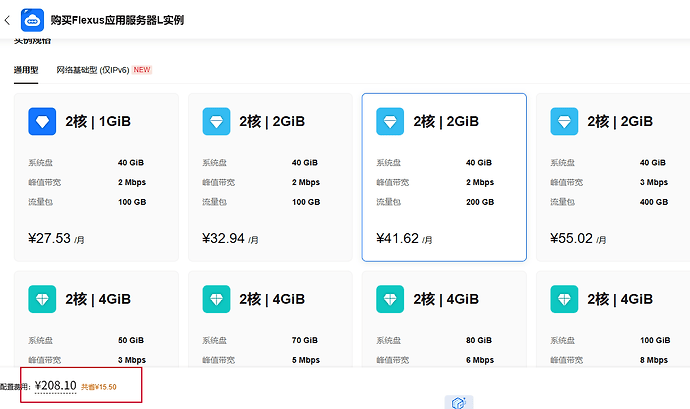Click the green diamond icon of the 100 GiB plan

(x=564, y=299)
